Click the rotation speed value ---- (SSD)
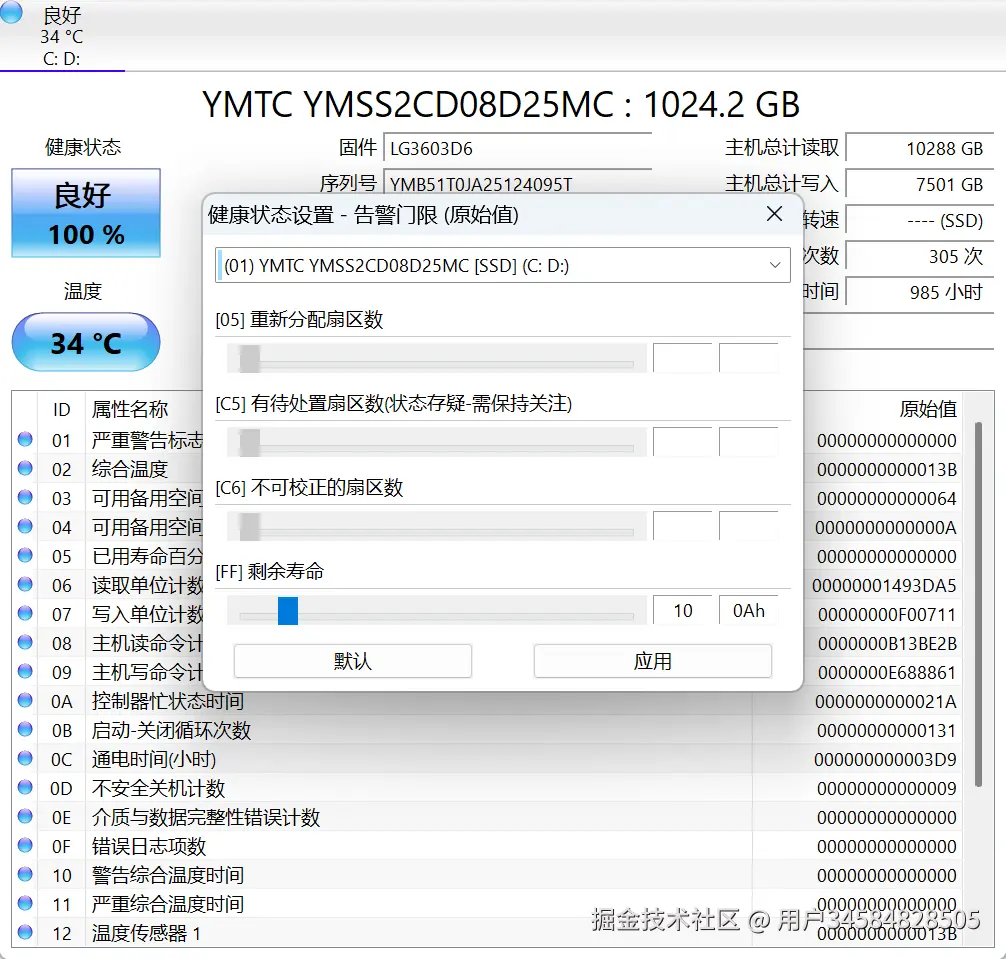 pyautogui.click(x=920, y=220)
